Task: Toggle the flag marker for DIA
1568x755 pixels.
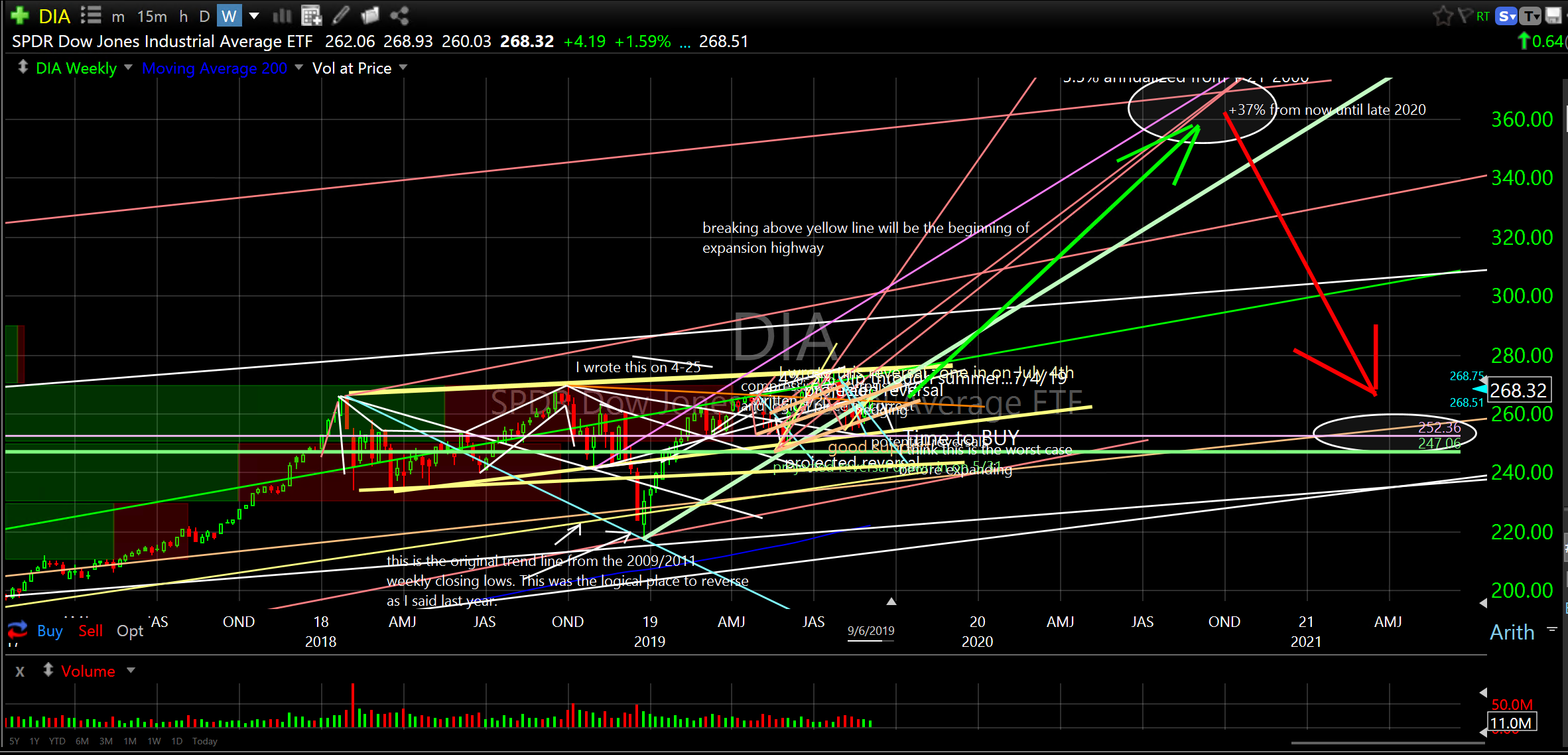Action: [1465, 16]
